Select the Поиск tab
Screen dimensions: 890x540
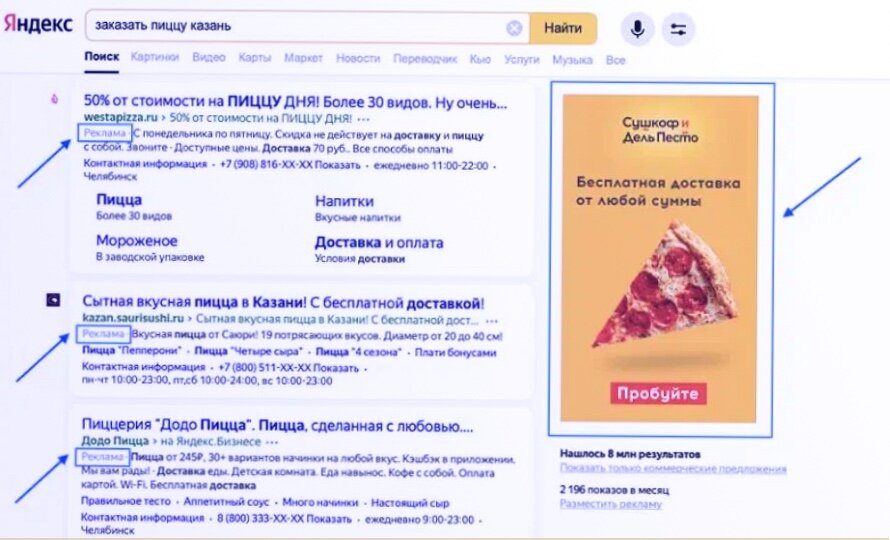pos(102,57)
